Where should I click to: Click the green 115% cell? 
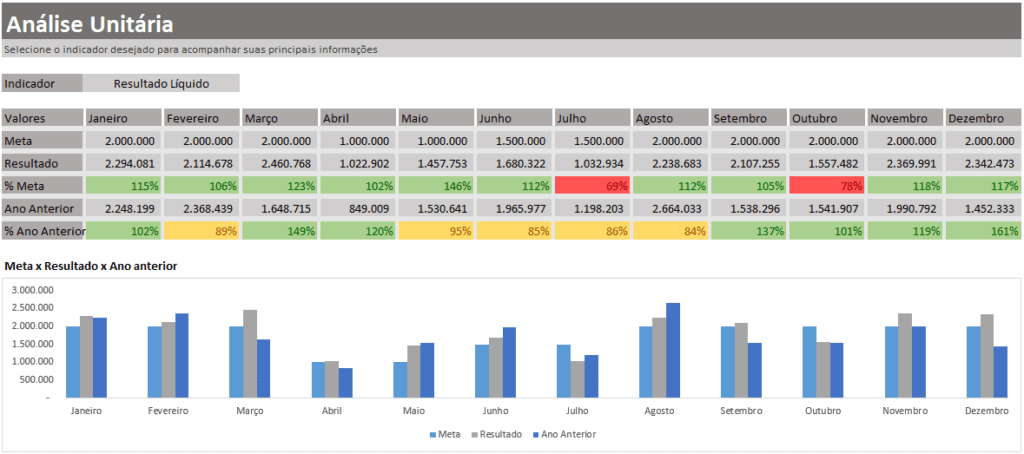[x=123, y=186]
